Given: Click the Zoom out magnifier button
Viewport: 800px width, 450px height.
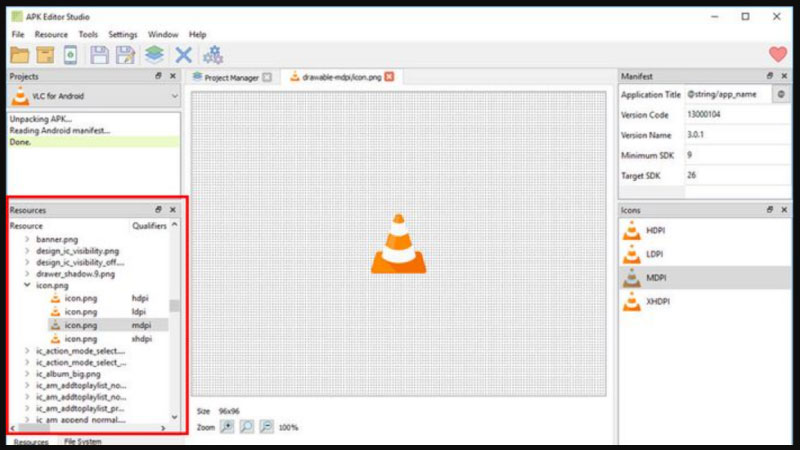Looking at the screenshot, I should [266, 427].
